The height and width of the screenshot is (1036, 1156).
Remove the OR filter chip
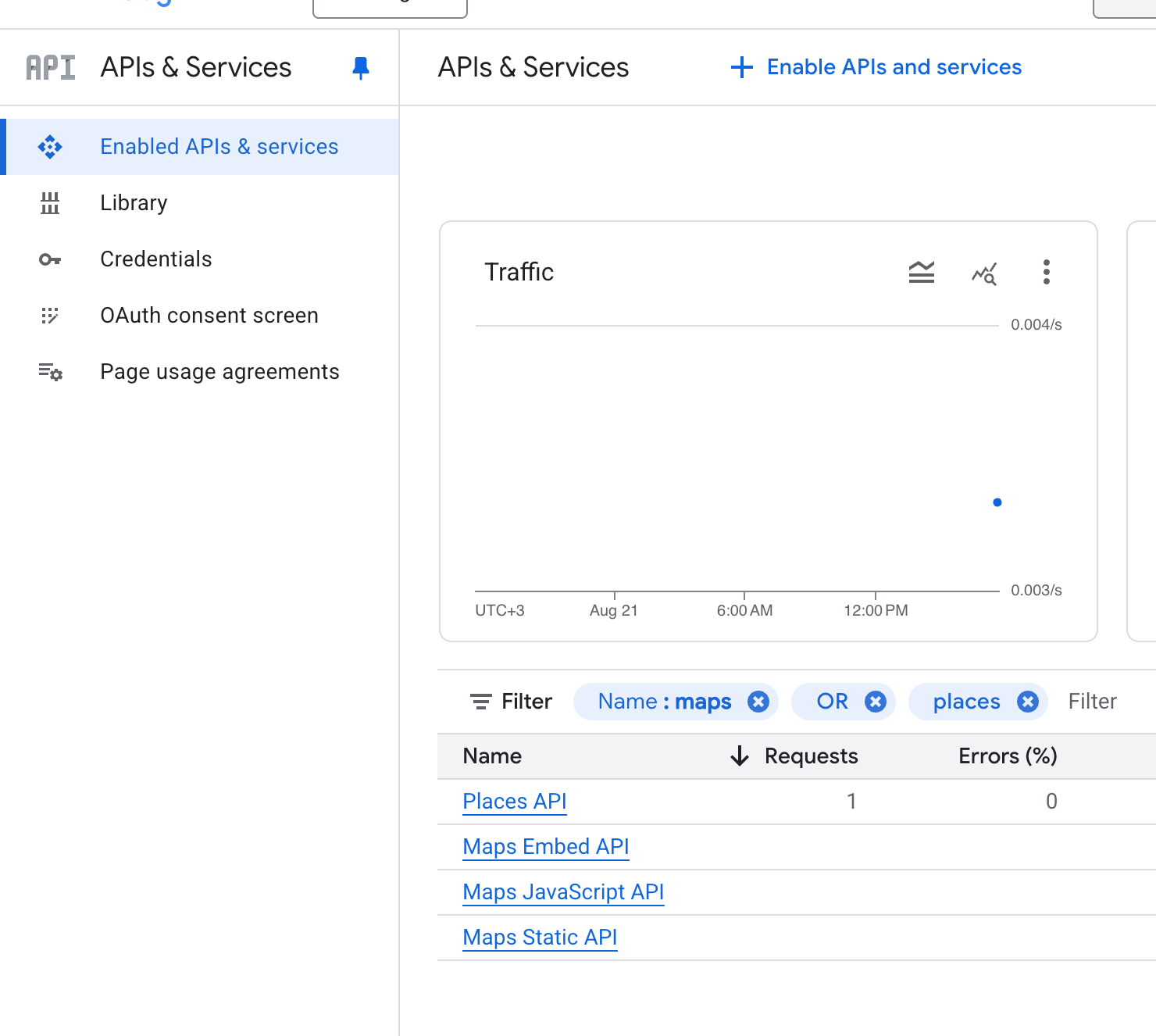pyautogui.click(x=876, y=702)
